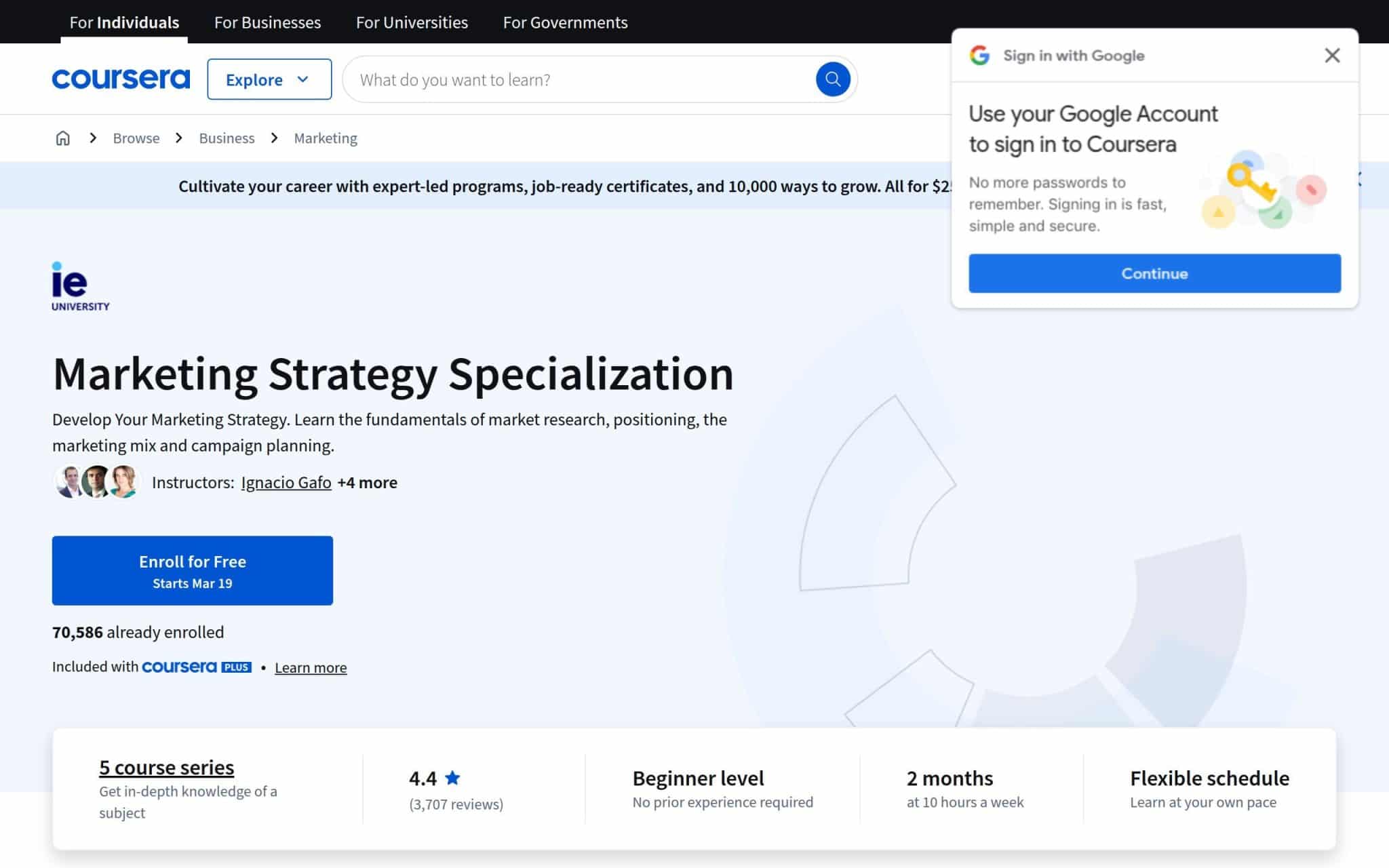
Task: Click the 4.4 rating value
Action: (423, 778)
